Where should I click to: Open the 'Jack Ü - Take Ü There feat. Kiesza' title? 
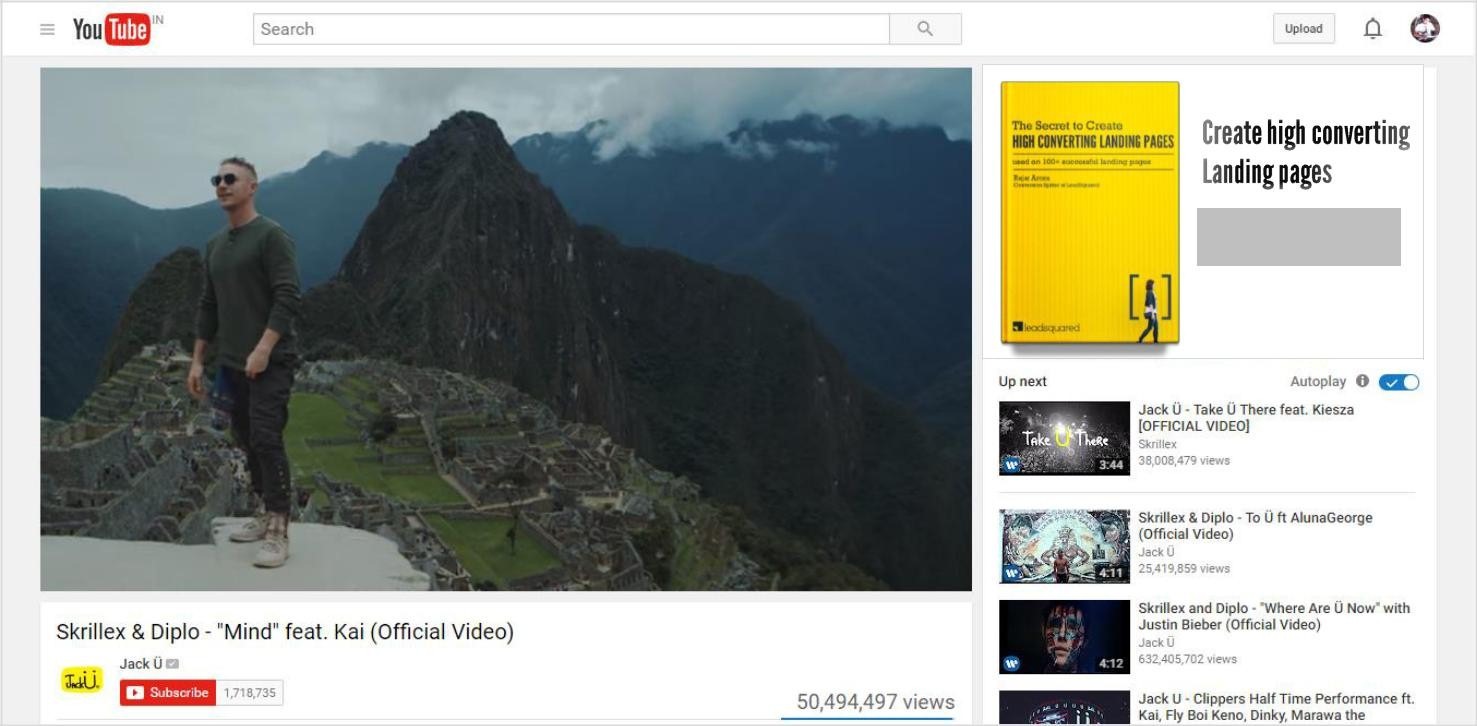point(1246,418)
